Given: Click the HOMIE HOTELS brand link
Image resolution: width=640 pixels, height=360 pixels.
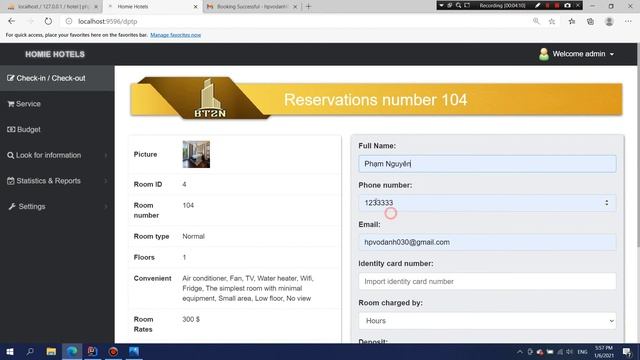Looking at the screenshot, I should click(55, 54).
